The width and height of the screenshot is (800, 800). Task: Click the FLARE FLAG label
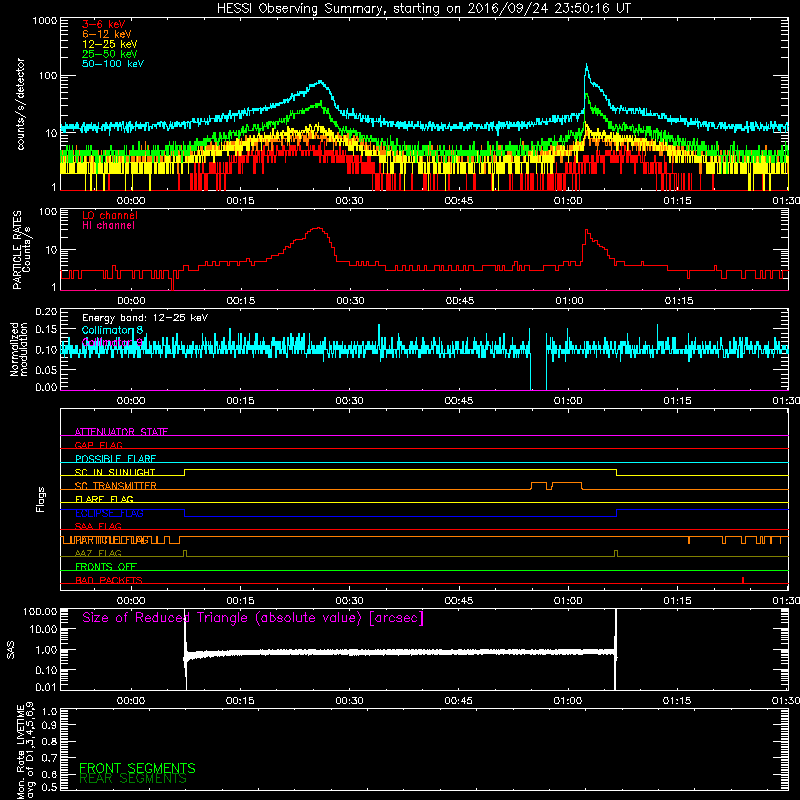104,499
